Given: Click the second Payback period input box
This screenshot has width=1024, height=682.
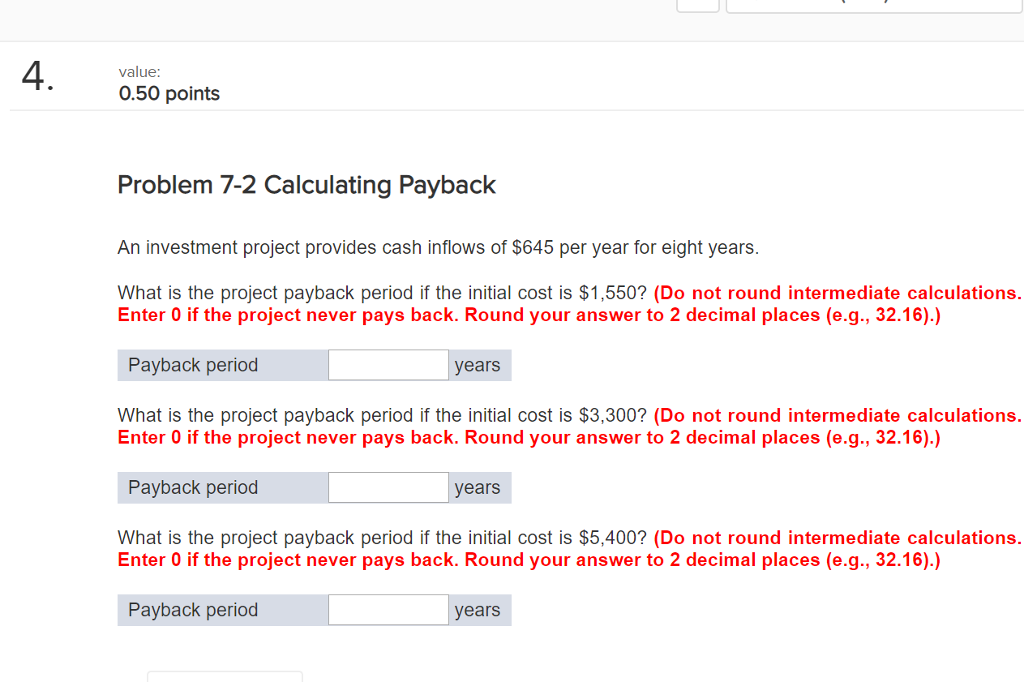Looking at the screenshot, I should pos(388,487).
